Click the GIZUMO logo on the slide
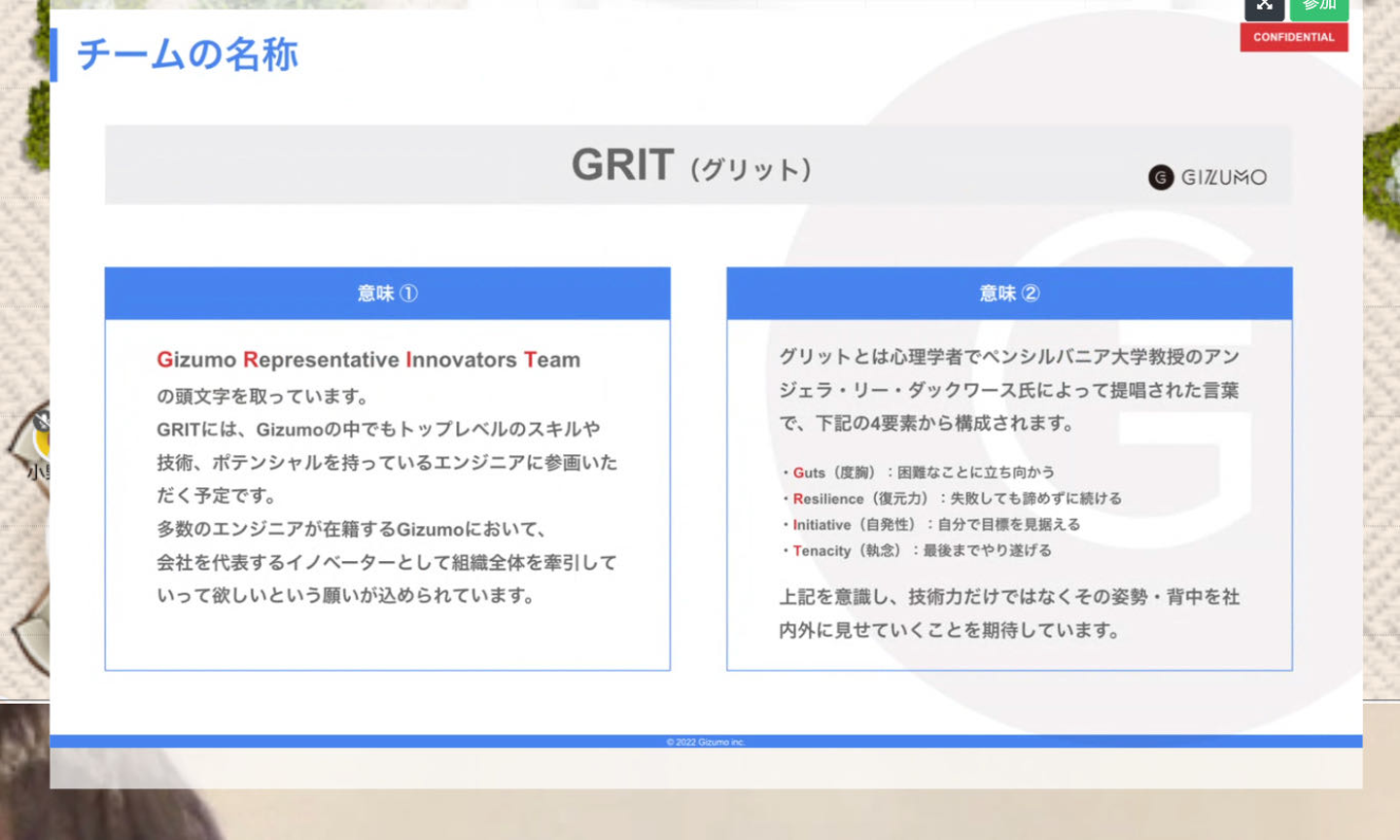The image size is (1400, 840). click(x=1207, y=177)
